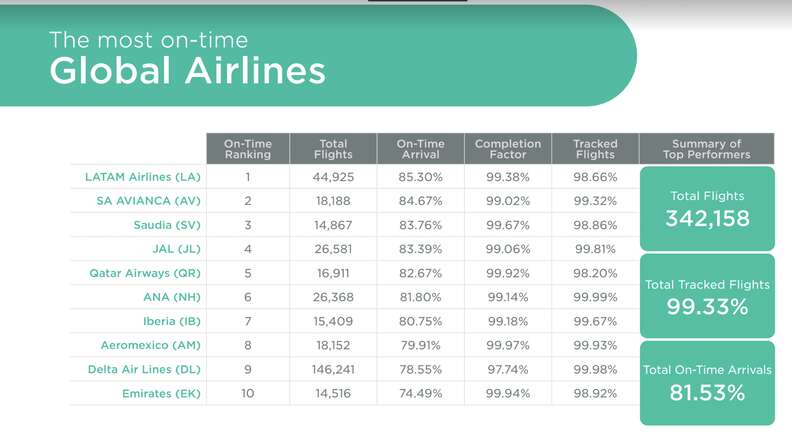This screenshot has width=792, height=437.
Task: Click the Summary of Top Performers header
Action: click(706, 149)
